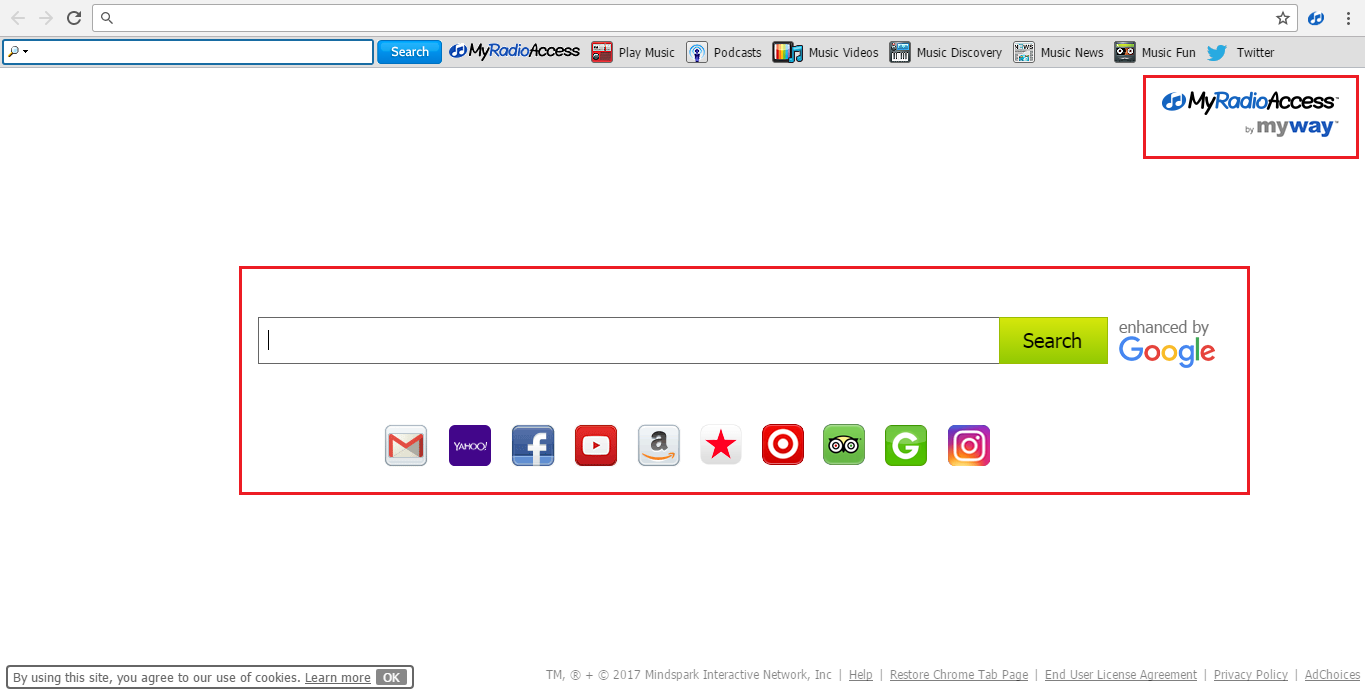Screen dimensions: 1365x698
Task: Reload the page with the refresh icon
Action: coord(74,18)
